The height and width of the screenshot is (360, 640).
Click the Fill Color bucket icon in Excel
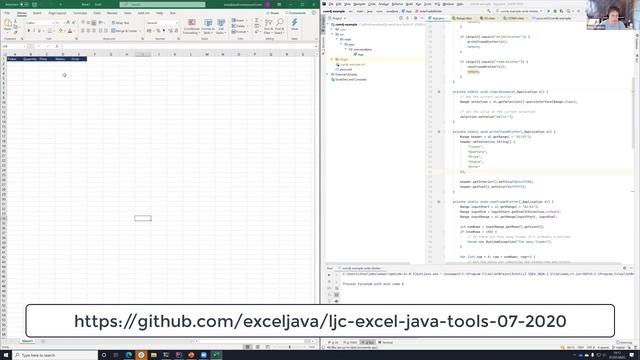60,31
